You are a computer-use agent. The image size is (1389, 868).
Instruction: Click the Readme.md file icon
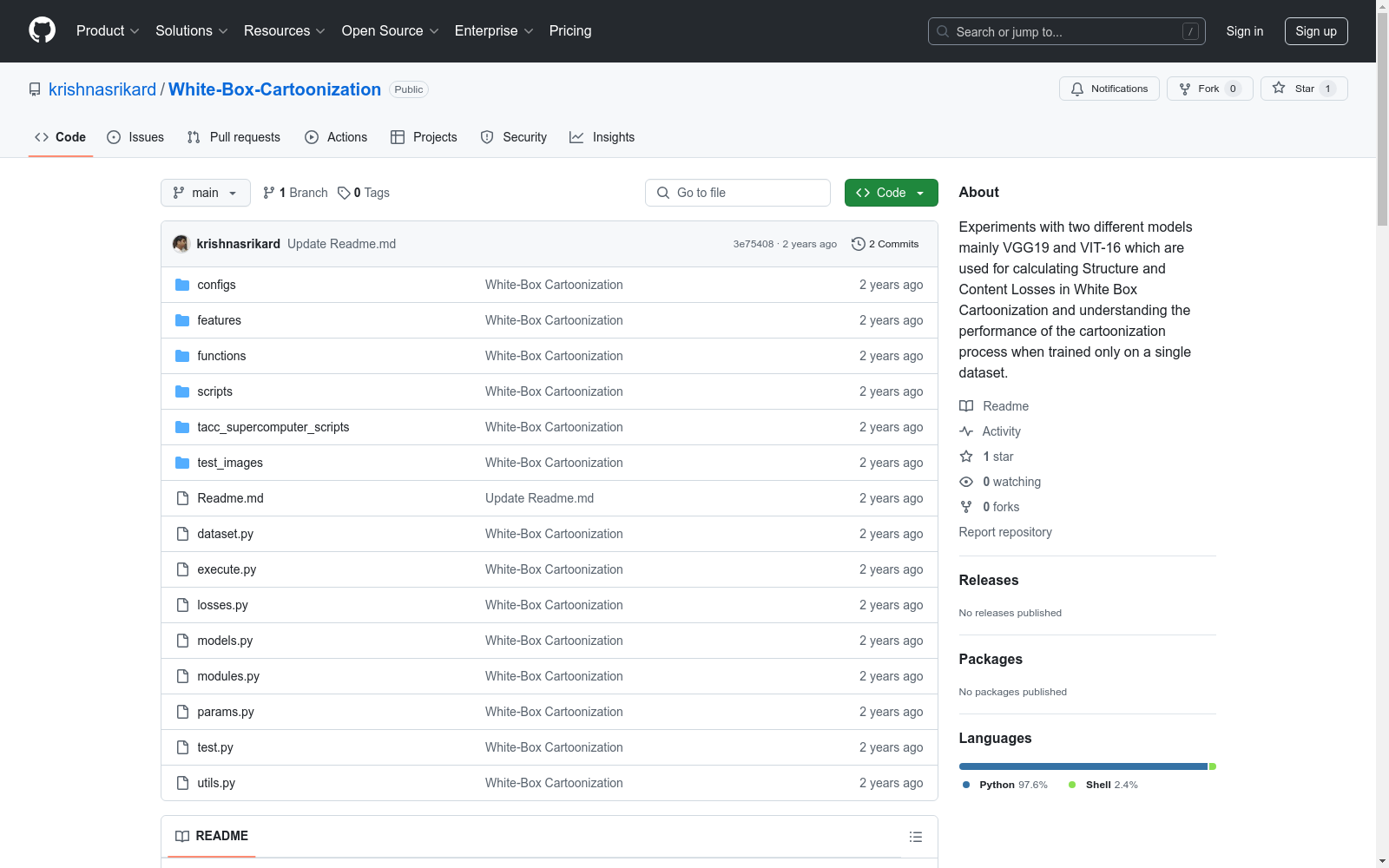(182, 498)
